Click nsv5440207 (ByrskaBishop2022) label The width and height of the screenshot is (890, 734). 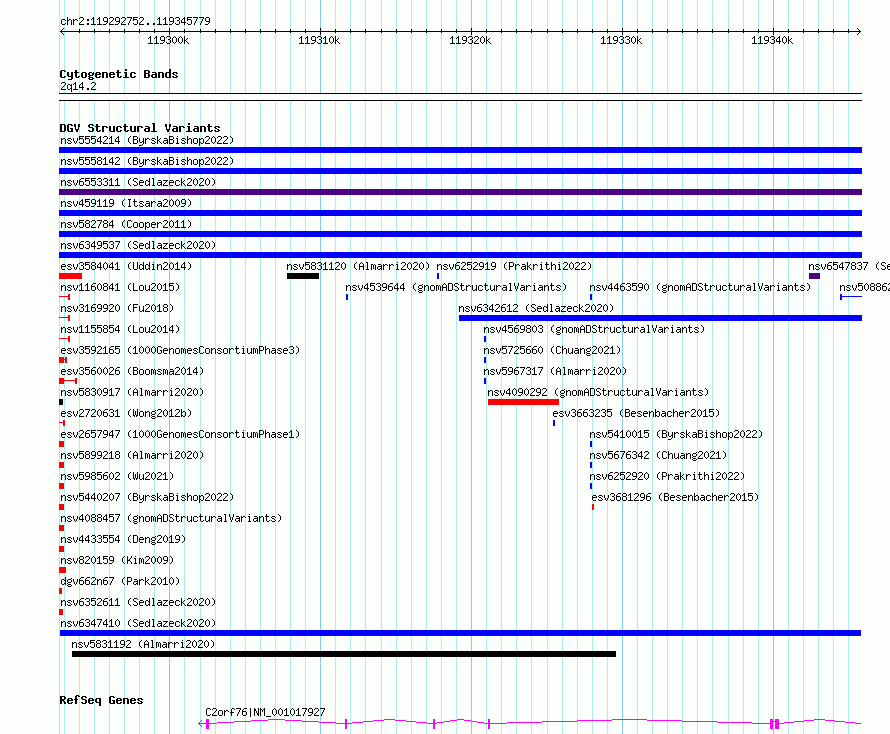(x=147, y=497)
